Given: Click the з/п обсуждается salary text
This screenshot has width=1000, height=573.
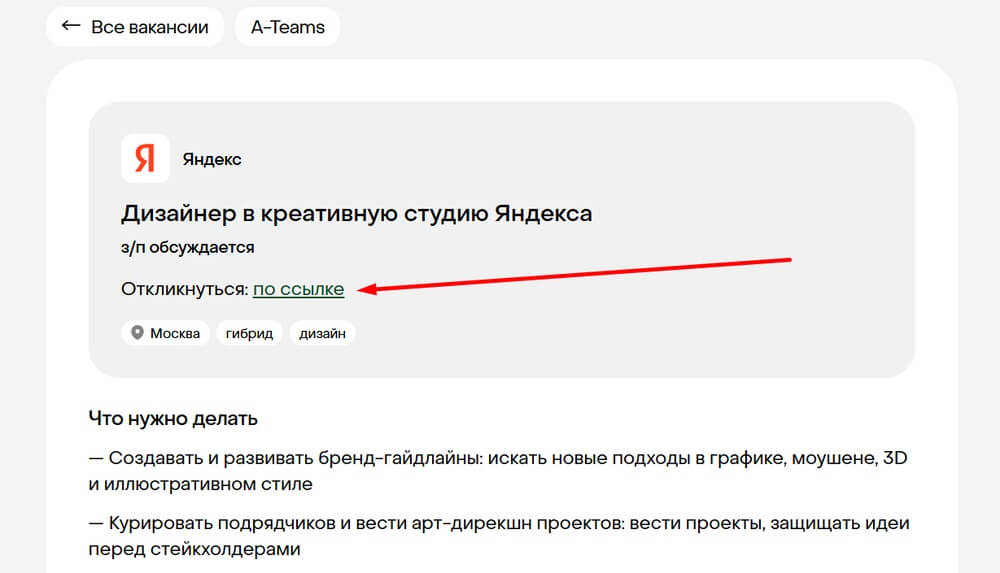Looking at the screenshot, I should click(x=188, y=248).
